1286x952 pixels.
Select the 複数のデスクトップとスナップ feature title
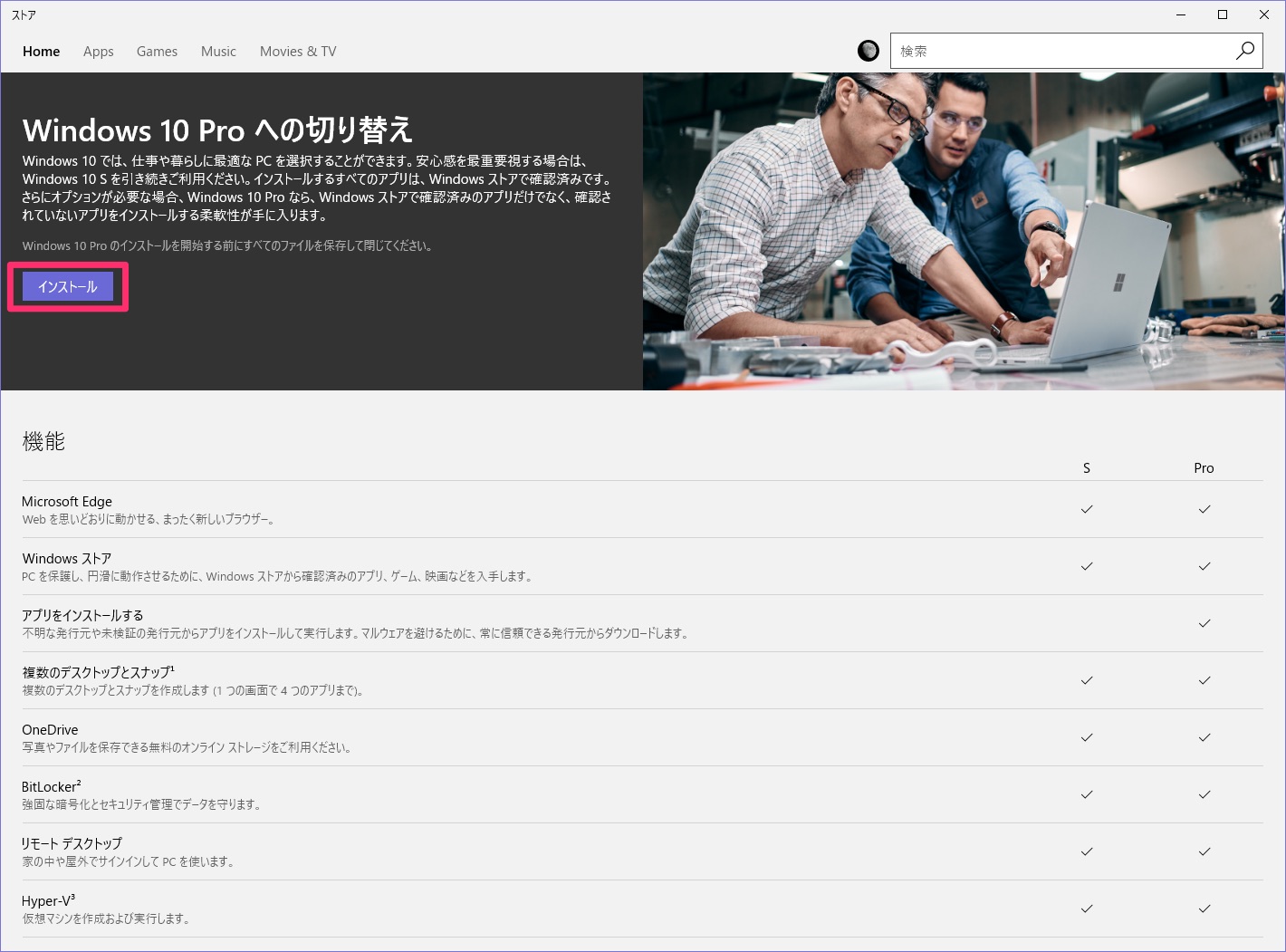pyautogui.click(x=98, y=672)
